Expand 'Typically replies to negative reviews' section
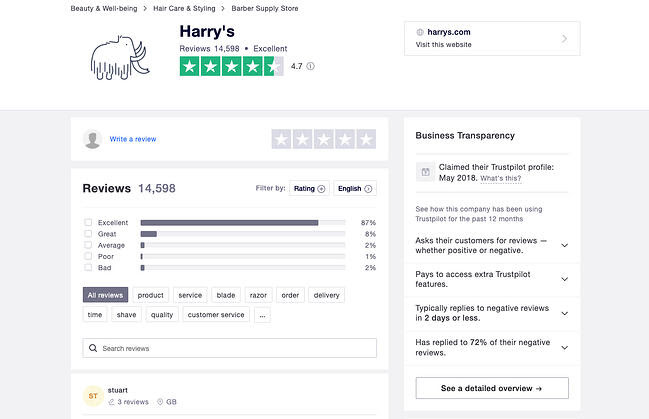Screen dimensions: 649x419 point(564,313)
